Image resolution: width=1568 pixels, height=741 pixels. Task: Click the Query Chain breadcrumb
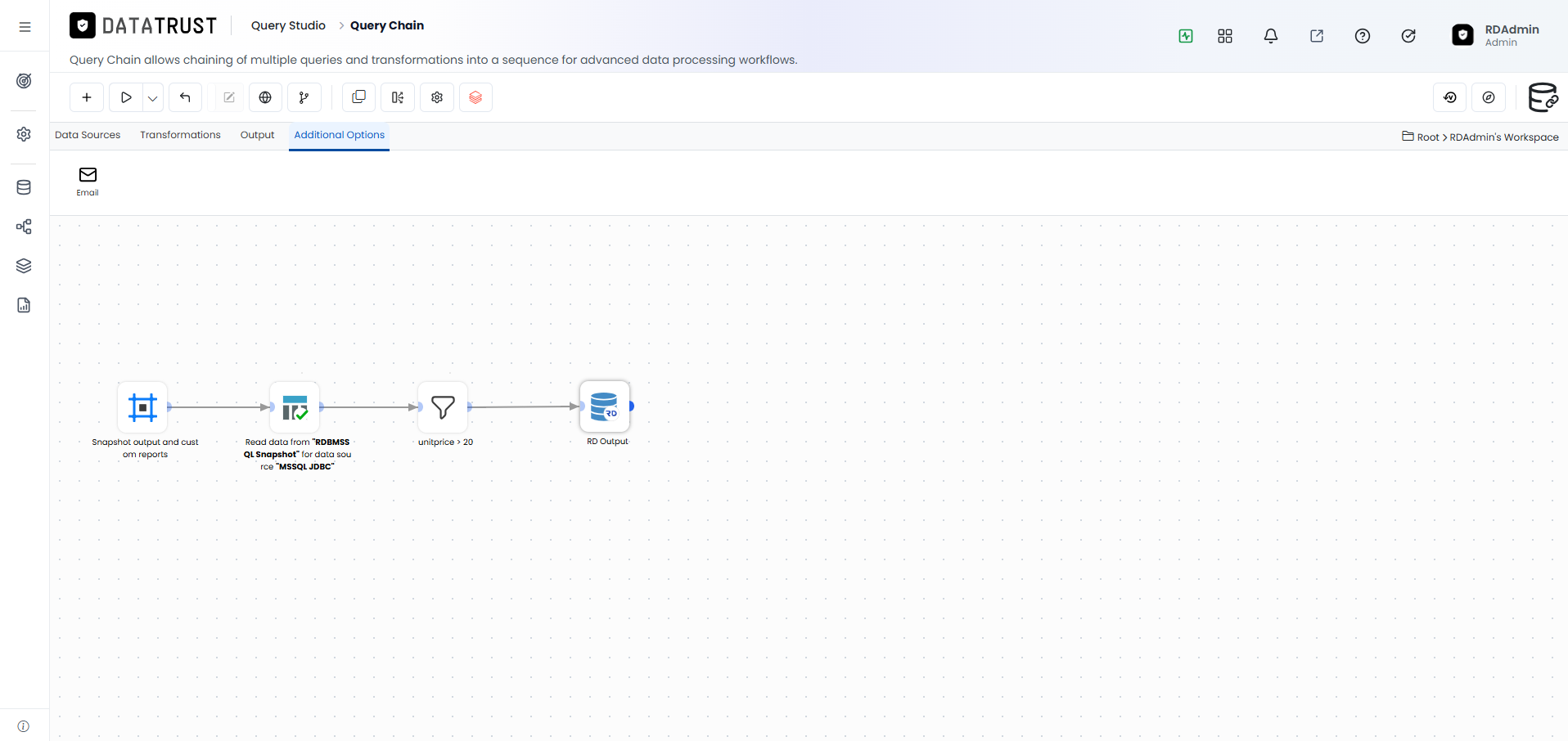(x=387, y=25)
